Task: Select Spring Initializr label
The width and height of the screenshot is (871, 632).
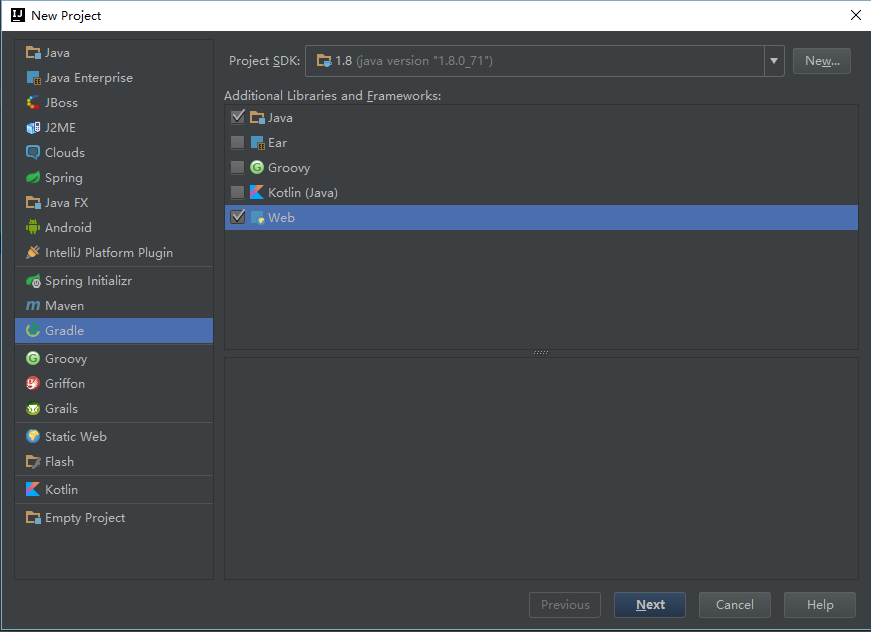Action: (88, 281)
